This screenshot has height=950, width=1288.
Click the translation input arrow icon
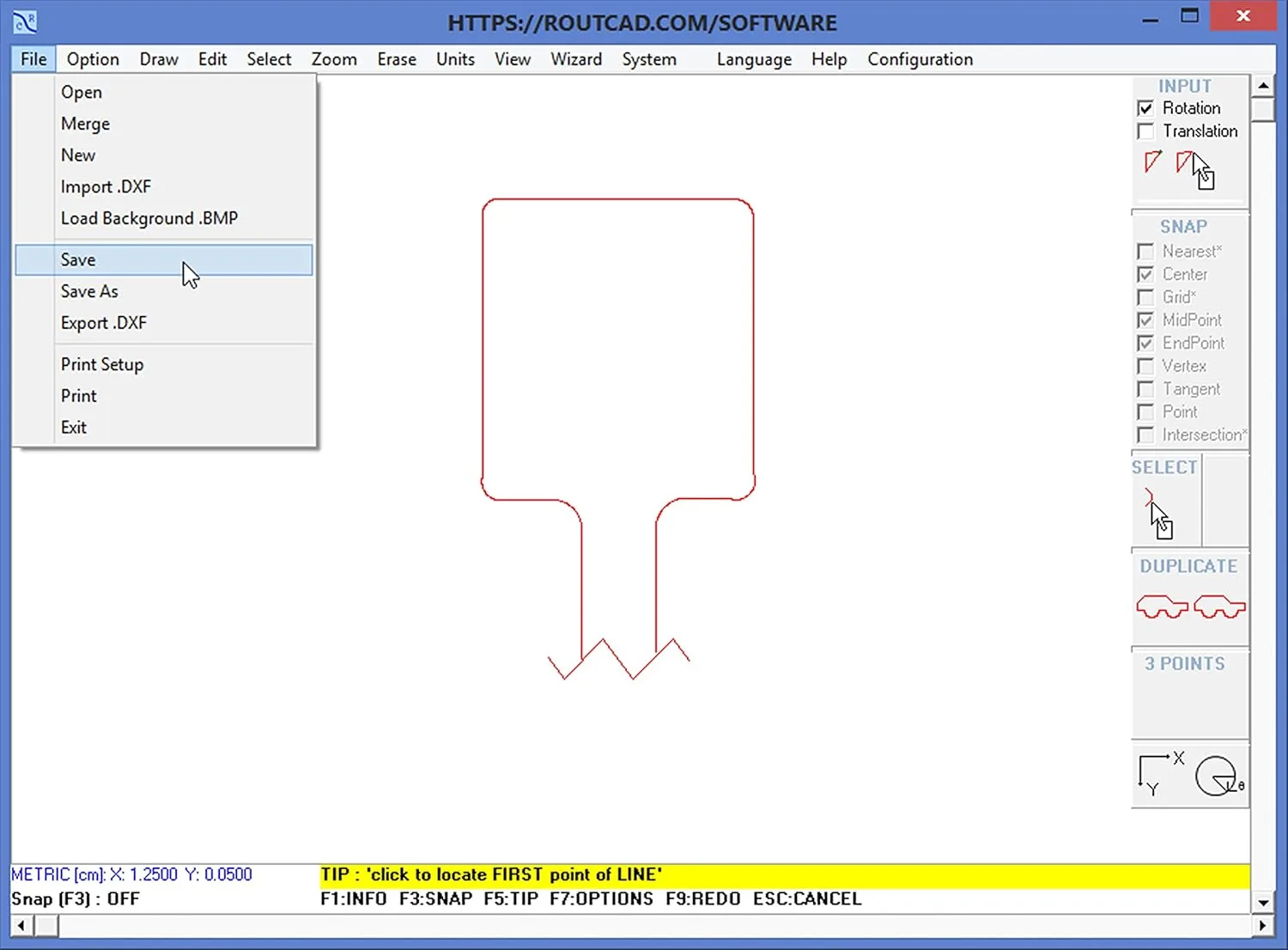[x=1186, y=161]
